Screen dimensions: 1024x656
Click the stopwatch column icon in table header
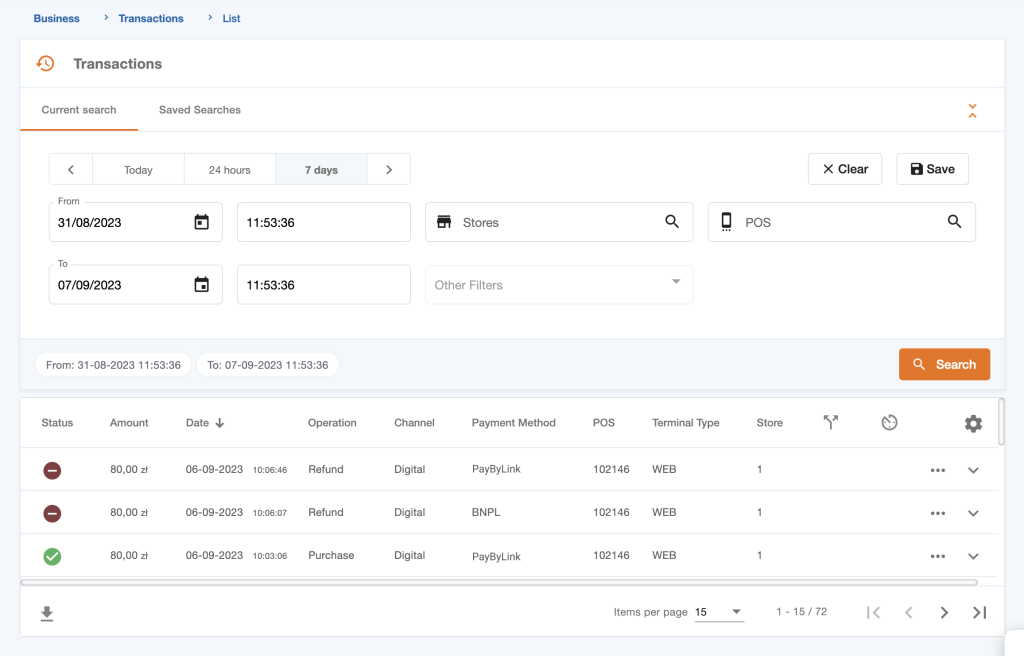pos(889,423)
